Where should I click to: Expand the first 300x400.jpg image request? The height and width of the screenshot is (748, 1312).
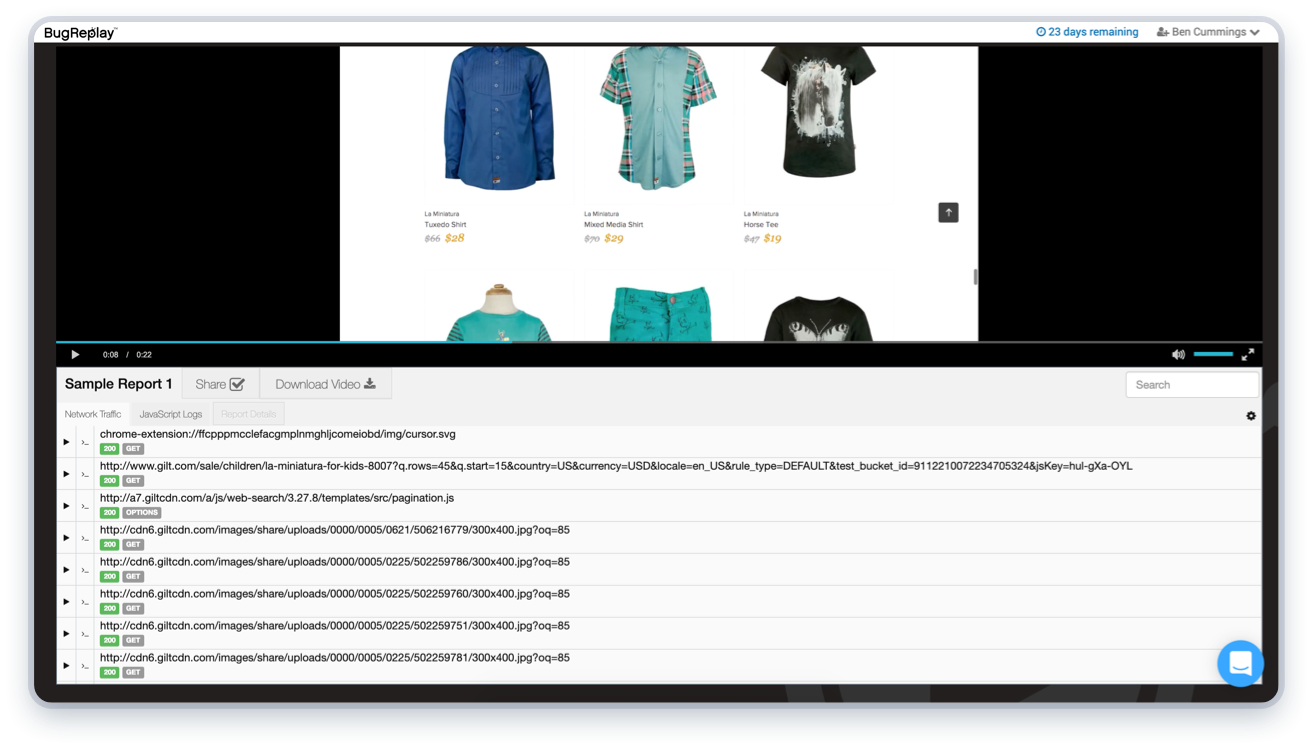pos(66,537)
